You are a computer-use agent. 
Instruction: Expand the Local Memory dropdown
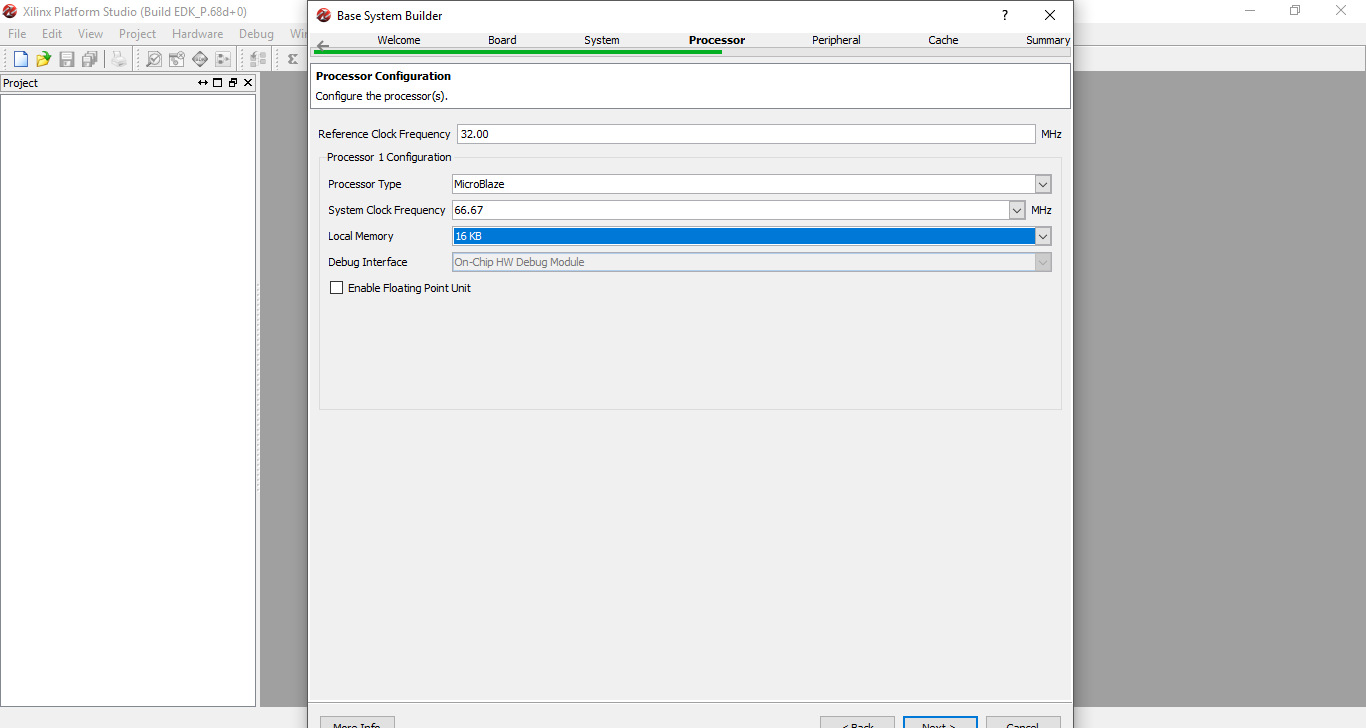pyautogui.click(x=1043, y=236)
